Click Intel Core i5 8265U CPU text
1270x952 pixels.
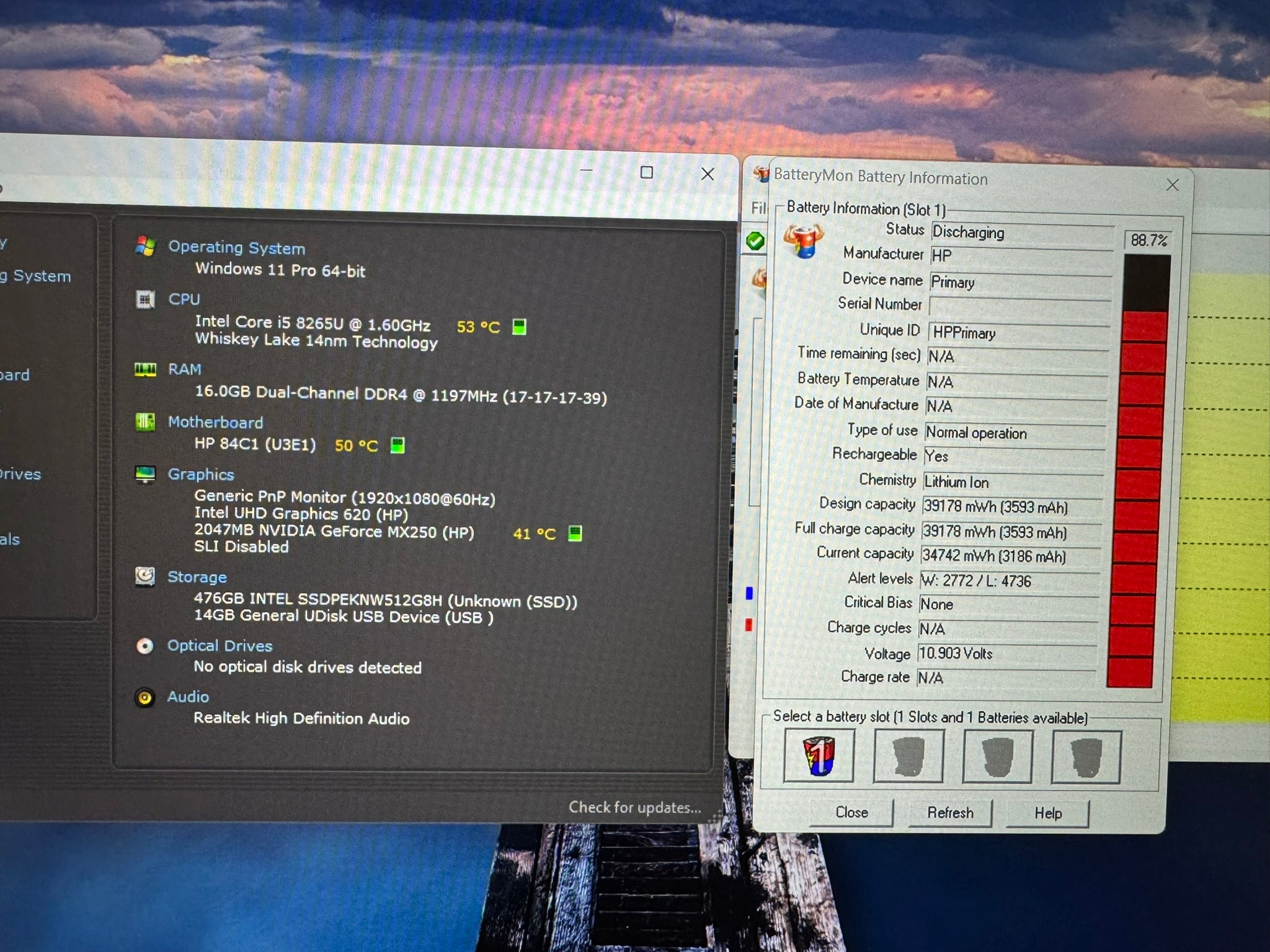point(313,324)
